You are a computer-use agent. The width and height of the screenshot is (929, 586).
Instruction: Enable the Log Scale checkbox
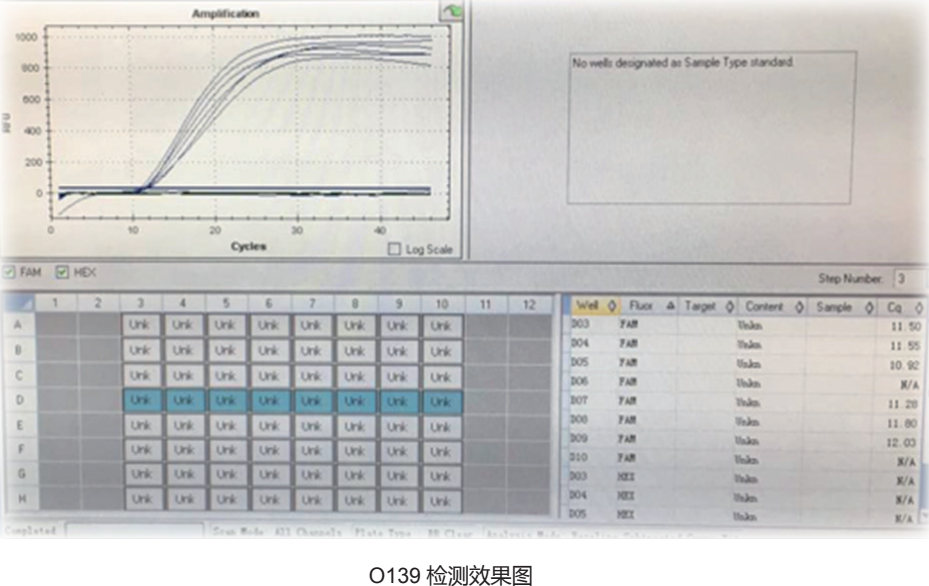coord(394,249)
